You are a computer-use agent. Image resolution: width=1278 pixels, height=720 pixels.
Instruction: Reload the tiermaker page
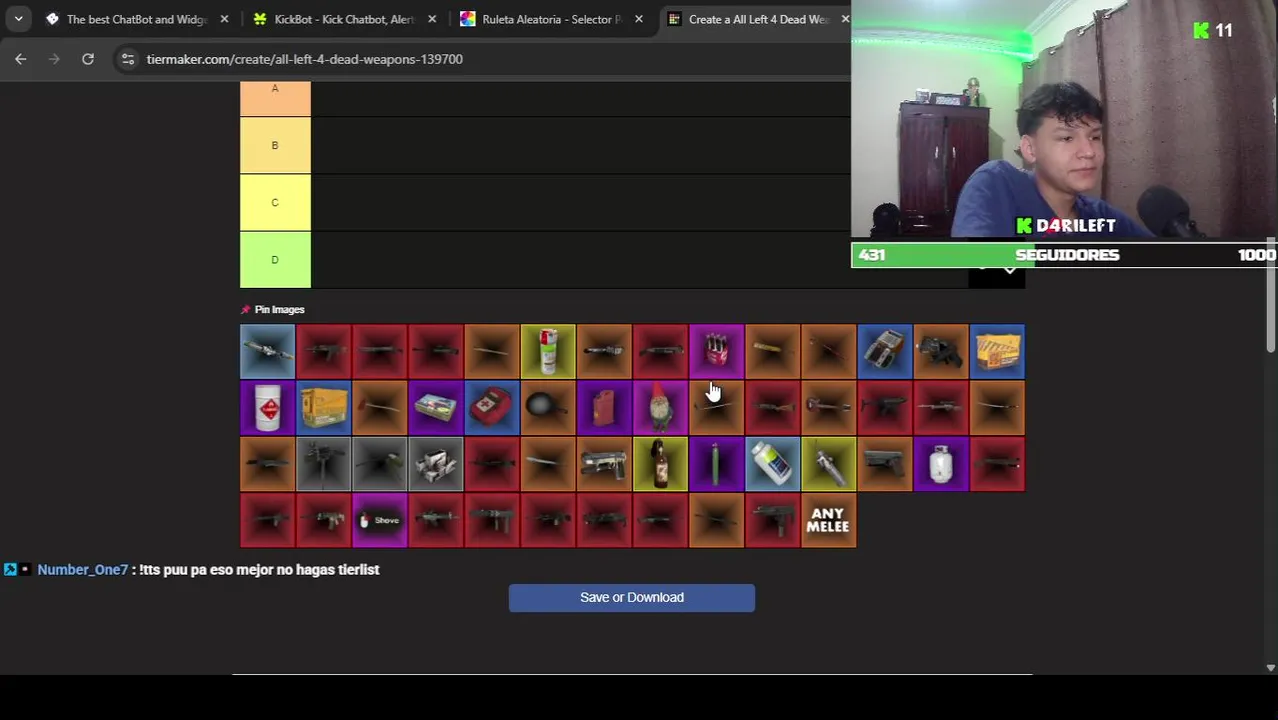88,59
